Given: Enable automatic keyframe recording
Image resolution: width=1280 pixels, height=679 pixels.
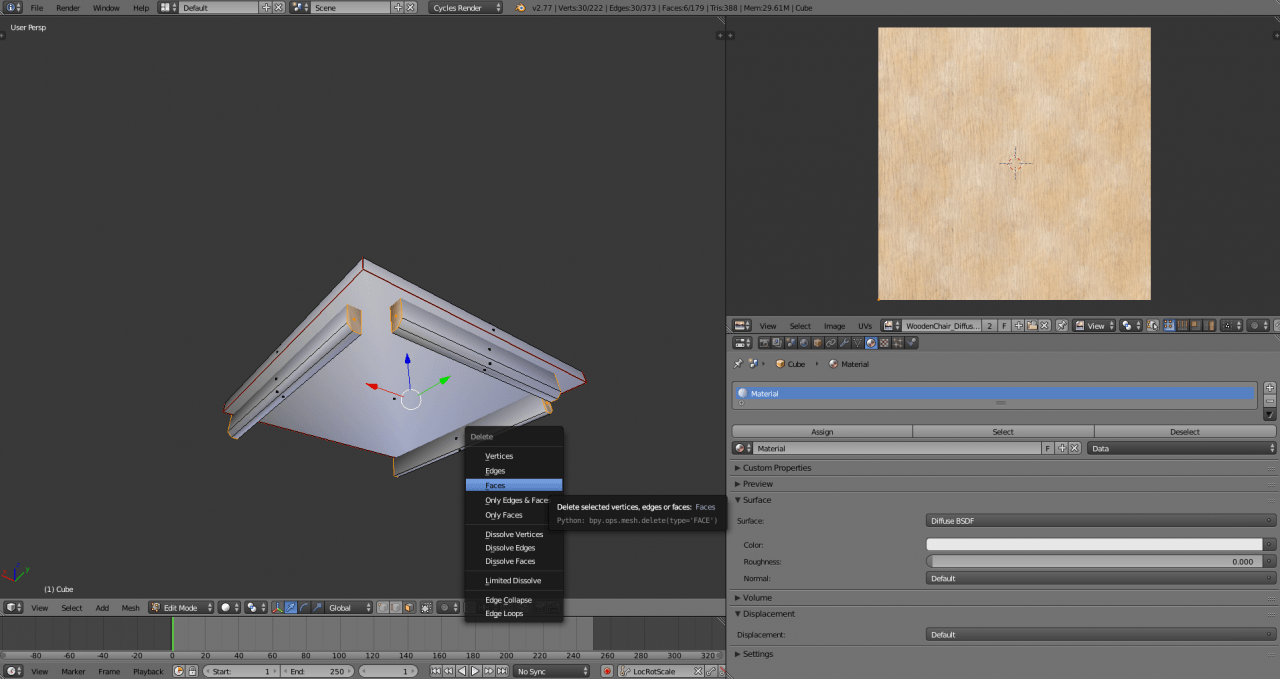Looking at the screenshot, I should pos(606,671).
